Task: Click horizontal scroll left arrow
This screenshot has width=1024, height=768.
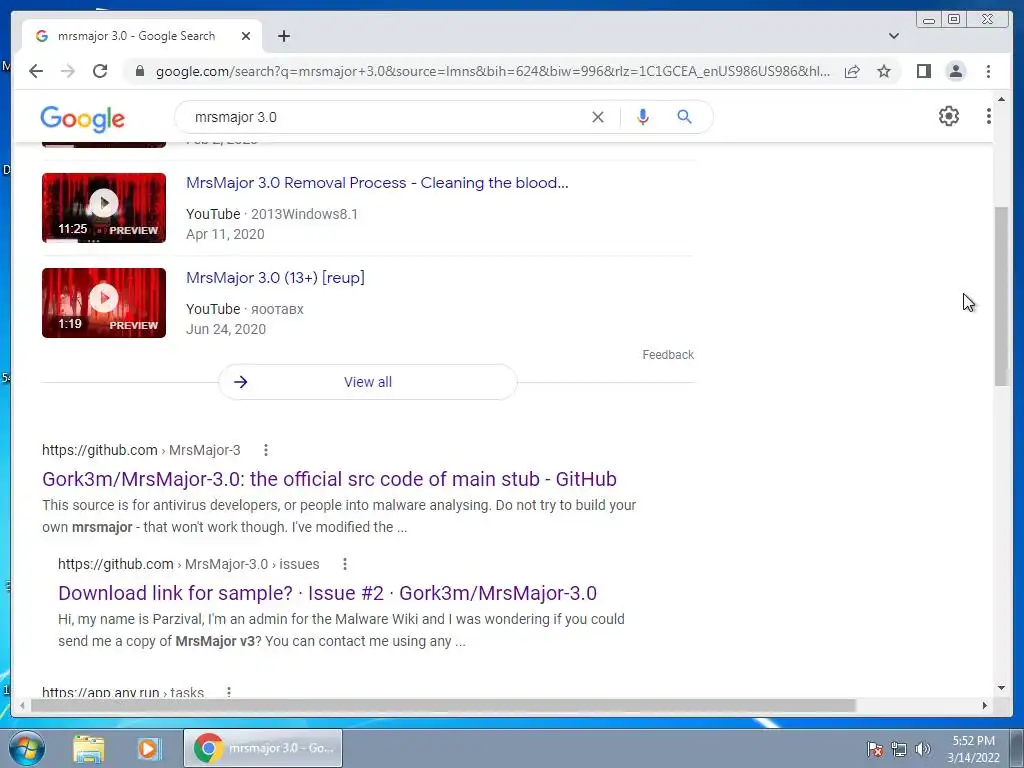Action: [22, 705]
